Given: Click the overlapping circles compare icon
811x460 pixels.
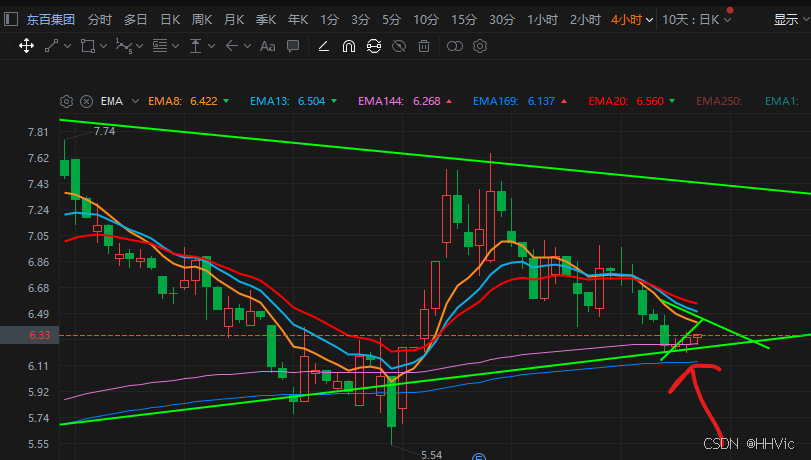Looking at the screenshot, I should pos(455,47).
